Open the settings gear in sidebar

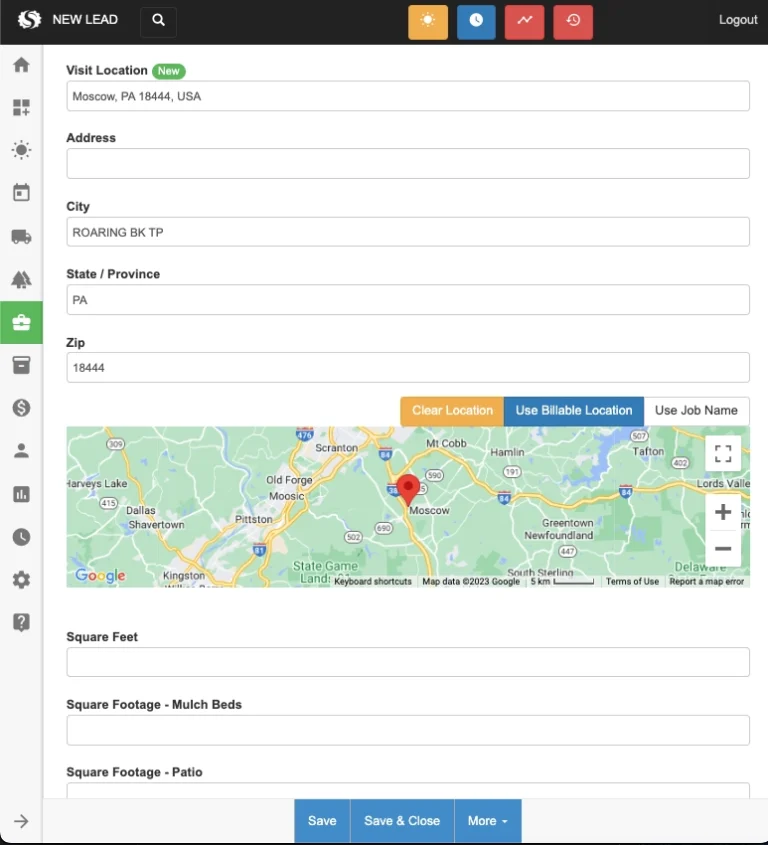[21, 580]
